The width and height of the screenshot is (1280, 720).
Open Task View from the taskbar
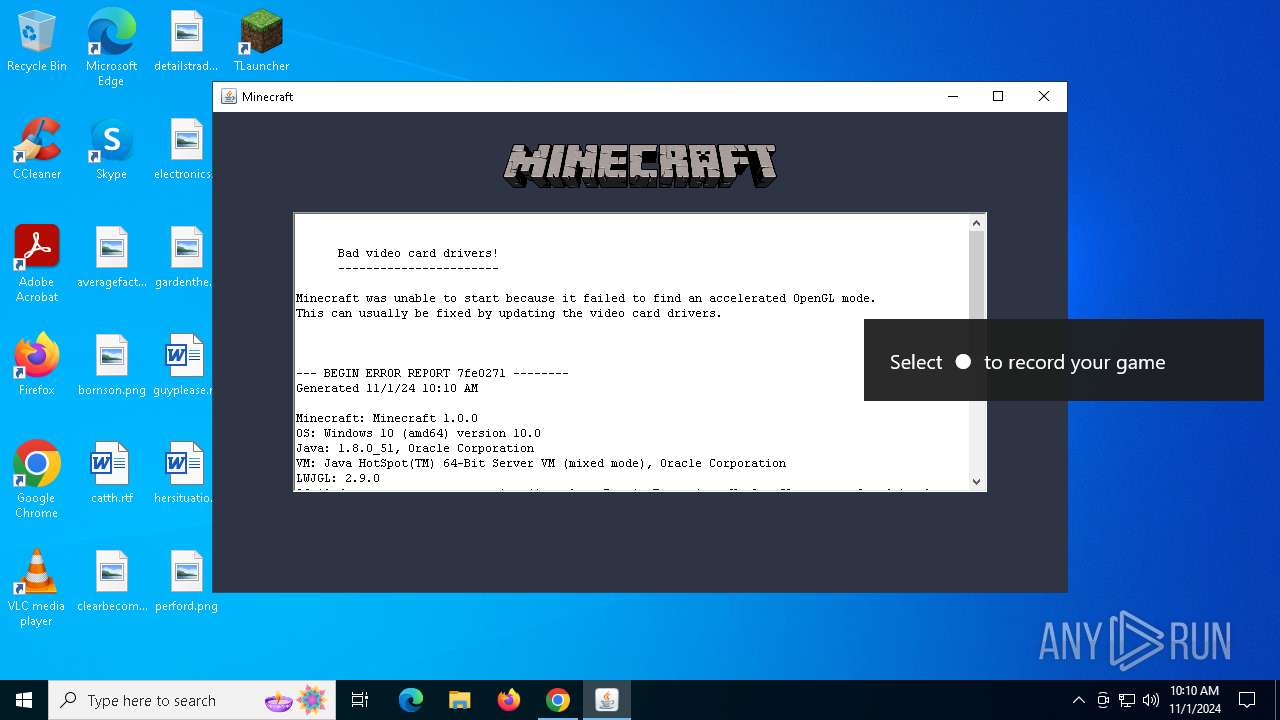click(360, 700)
